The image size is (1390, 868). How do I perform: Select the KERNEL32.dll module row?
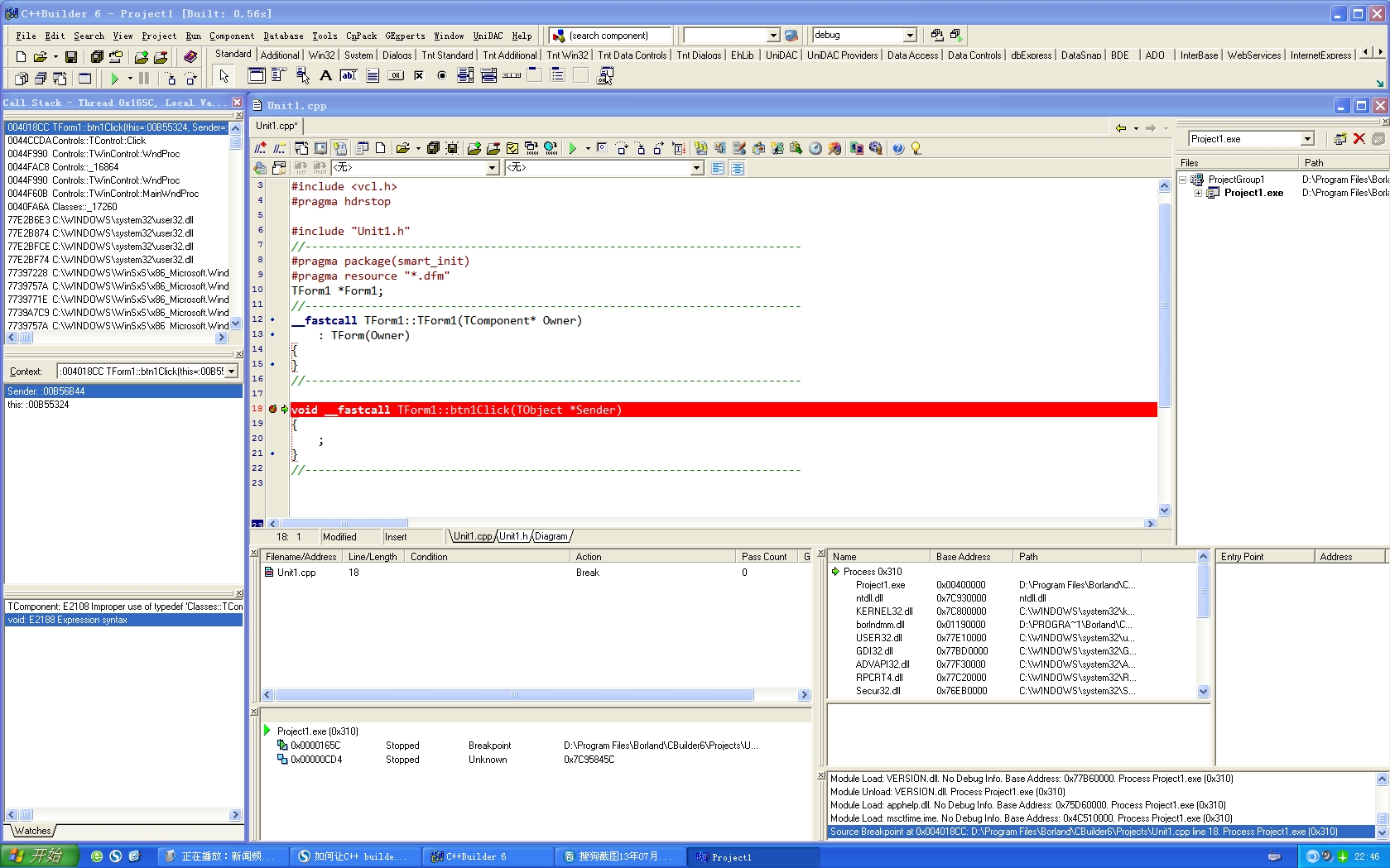pyautogui.click(x=1012, y=611)
